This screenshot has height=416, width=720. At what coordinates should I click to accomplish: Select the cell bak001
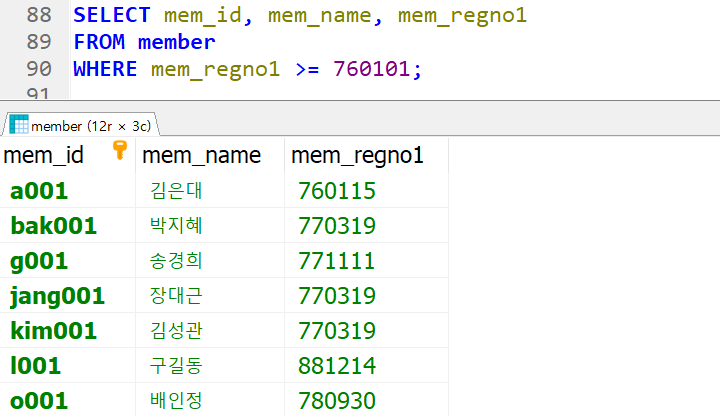point(68,225)
